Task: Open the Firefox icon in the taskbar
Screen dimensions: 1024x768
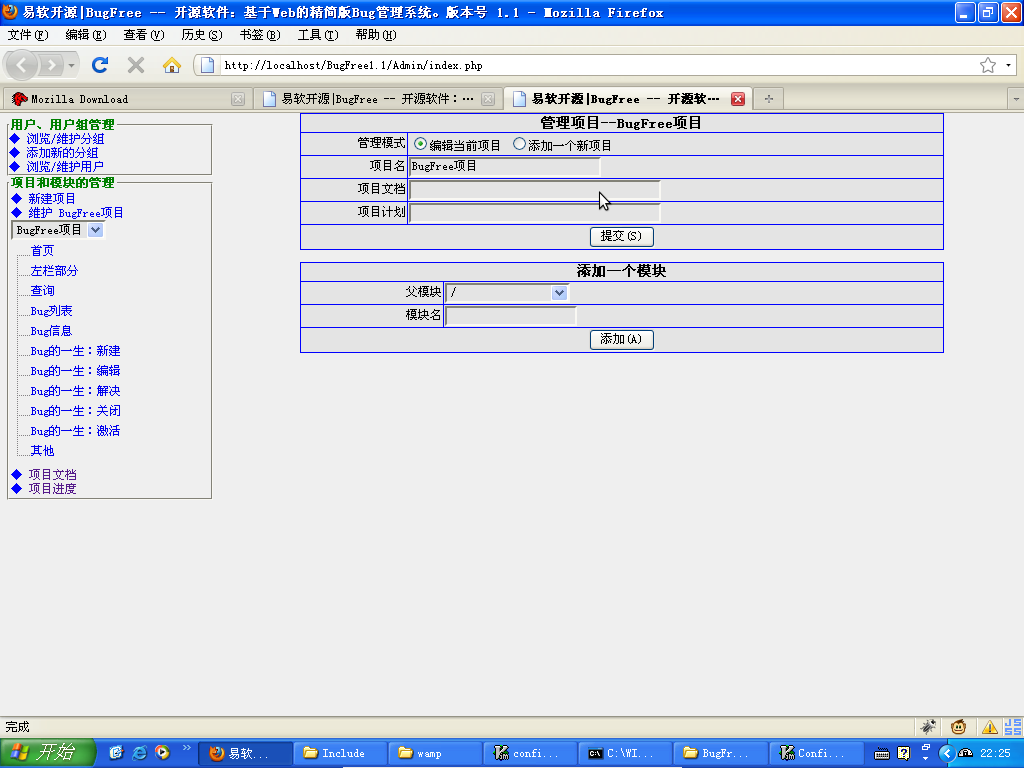Action: pos(244,753)
